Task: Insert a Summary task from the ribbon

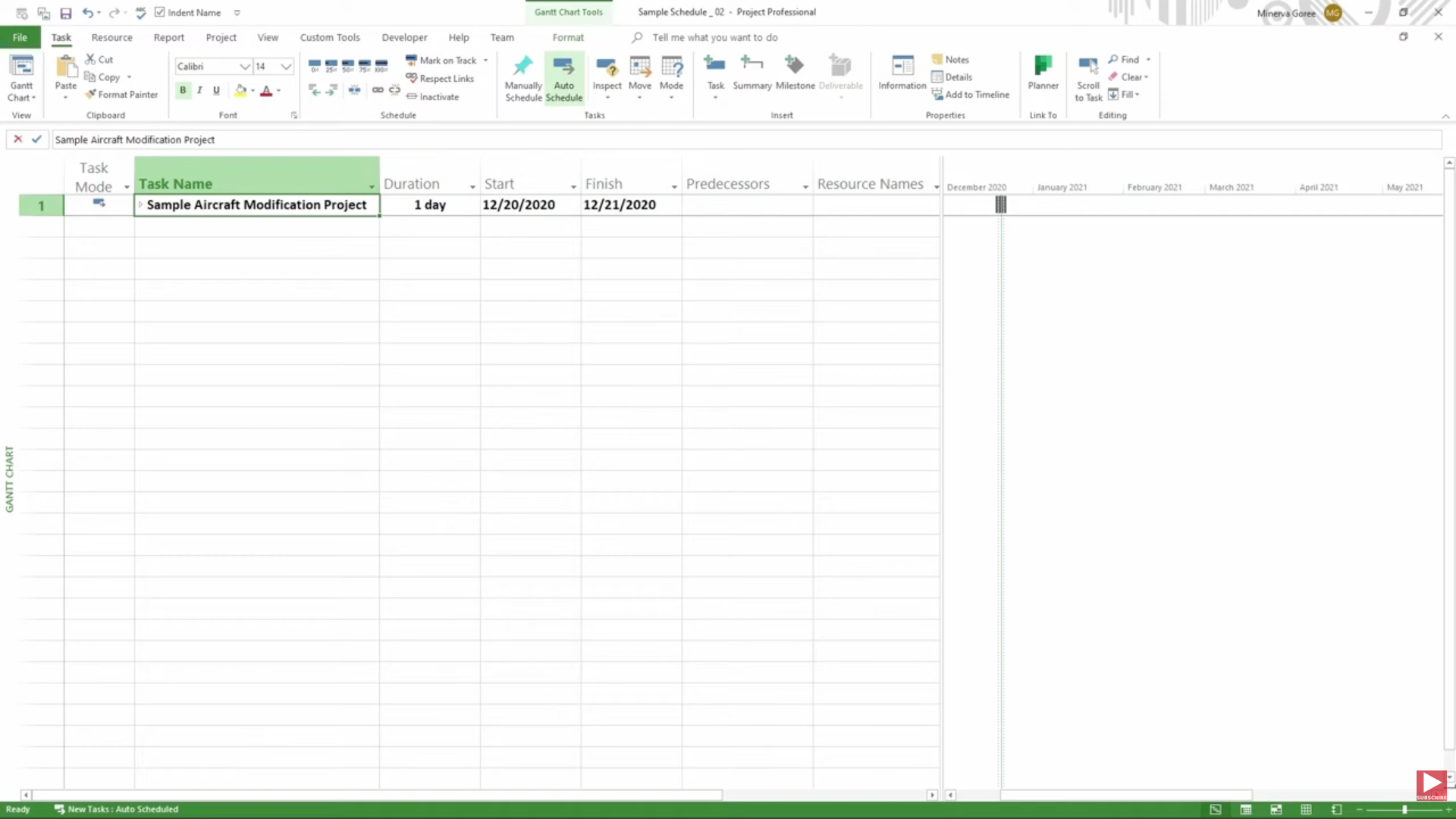Action: [x=752, y=67]
